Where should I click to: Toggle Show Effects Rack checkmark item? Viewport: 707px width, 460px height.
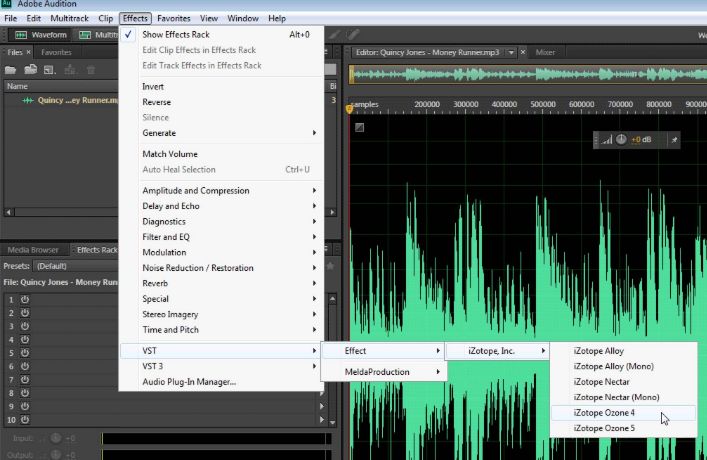click(x=221, y=35)
